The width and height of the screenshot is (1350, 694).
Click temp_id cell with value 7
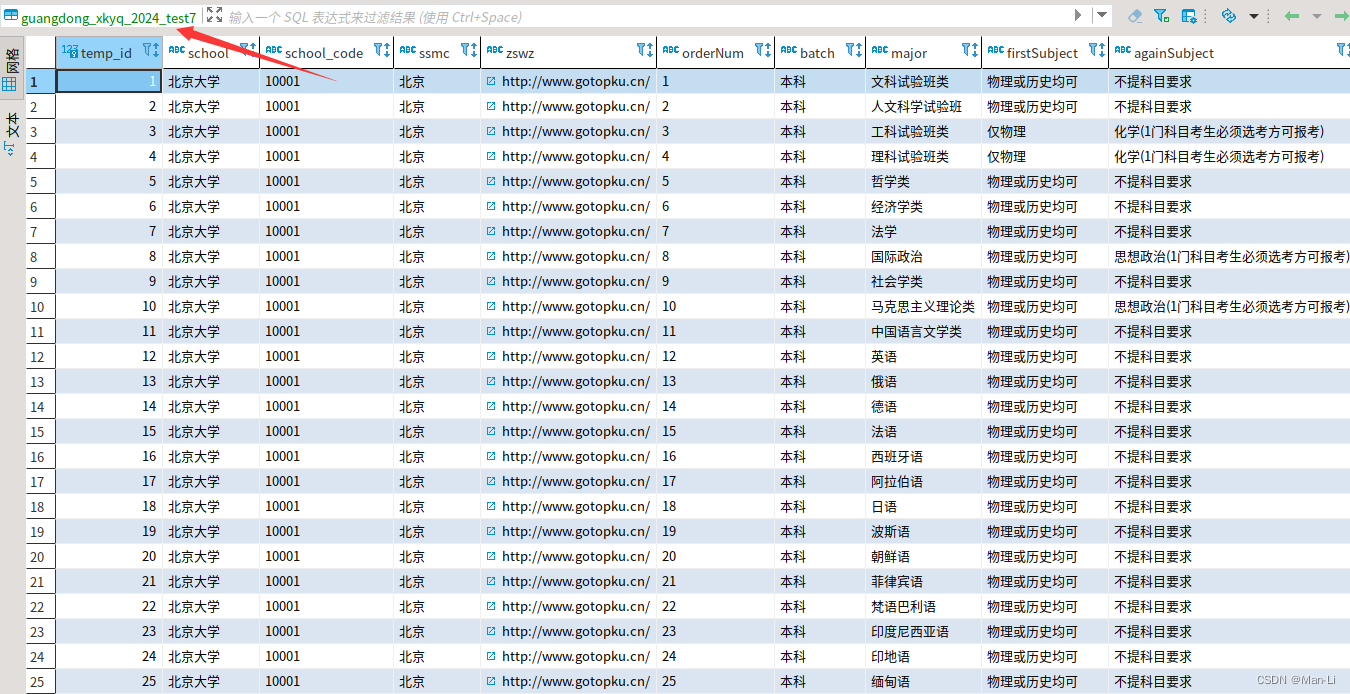pyautogui.click(x=109, y=231)
